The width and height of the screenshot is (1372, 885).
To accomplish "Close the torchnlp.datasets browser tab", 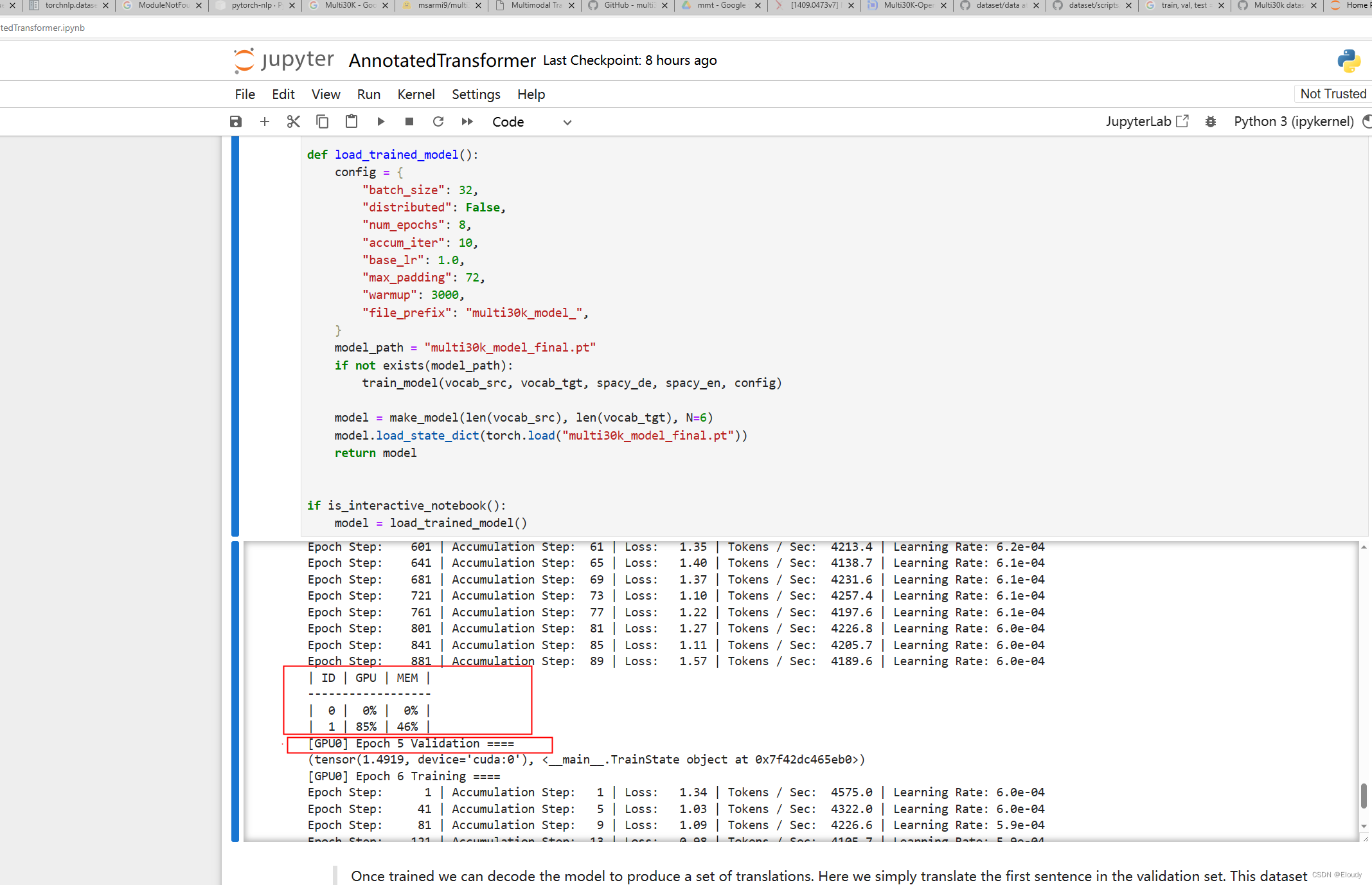I will 105,5.
